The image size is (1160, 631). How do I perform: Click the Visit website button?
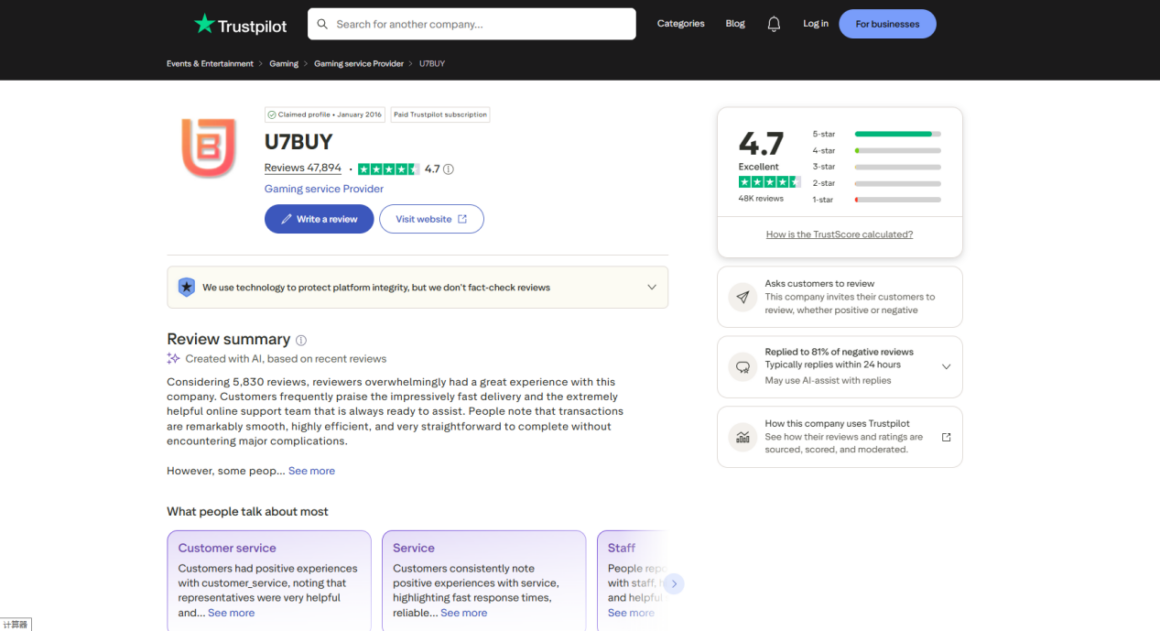coord(431,219)
